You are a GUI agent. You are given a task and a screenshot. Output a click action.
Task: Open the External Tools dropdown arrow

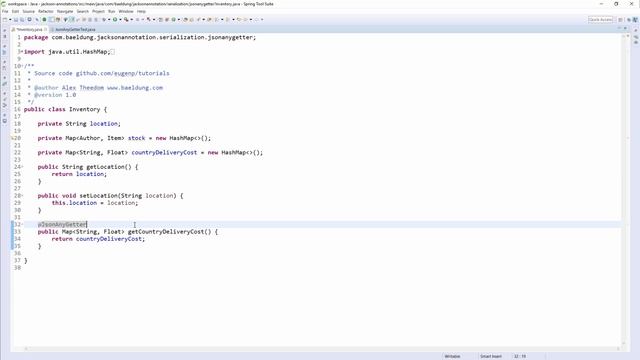[x=132, y=20]
